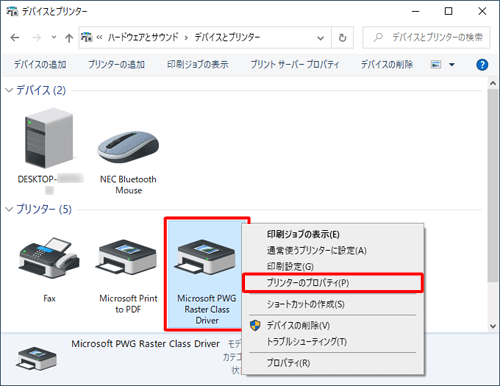Go forward with the right arrow

point(37,38)
